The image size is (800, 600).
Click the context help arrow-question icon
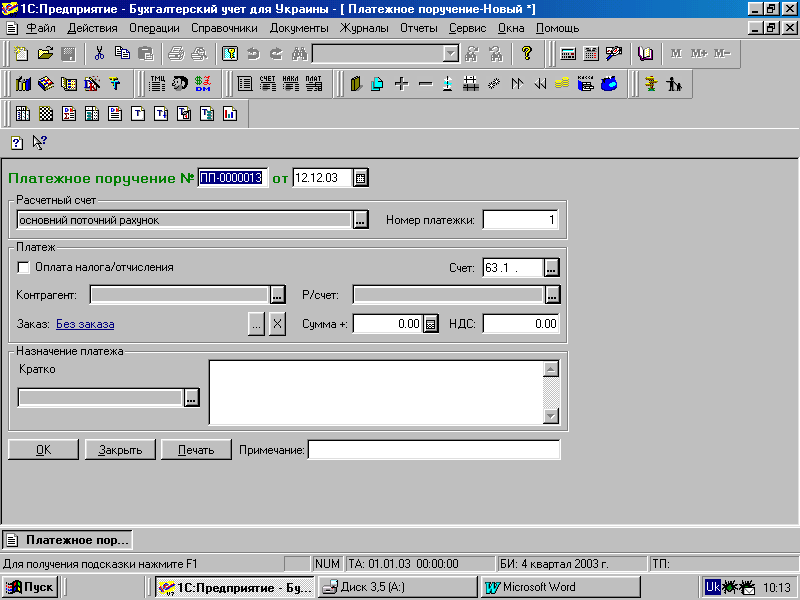[40, 142]
